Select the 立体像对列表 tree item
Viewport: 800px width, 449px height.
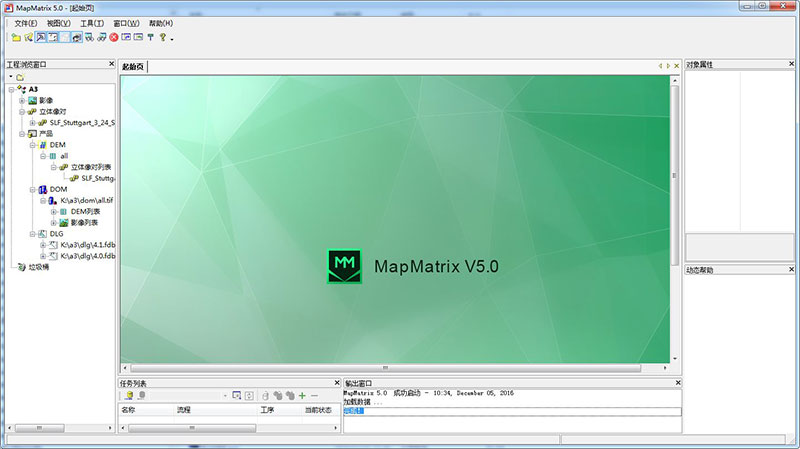click(91, 167)
